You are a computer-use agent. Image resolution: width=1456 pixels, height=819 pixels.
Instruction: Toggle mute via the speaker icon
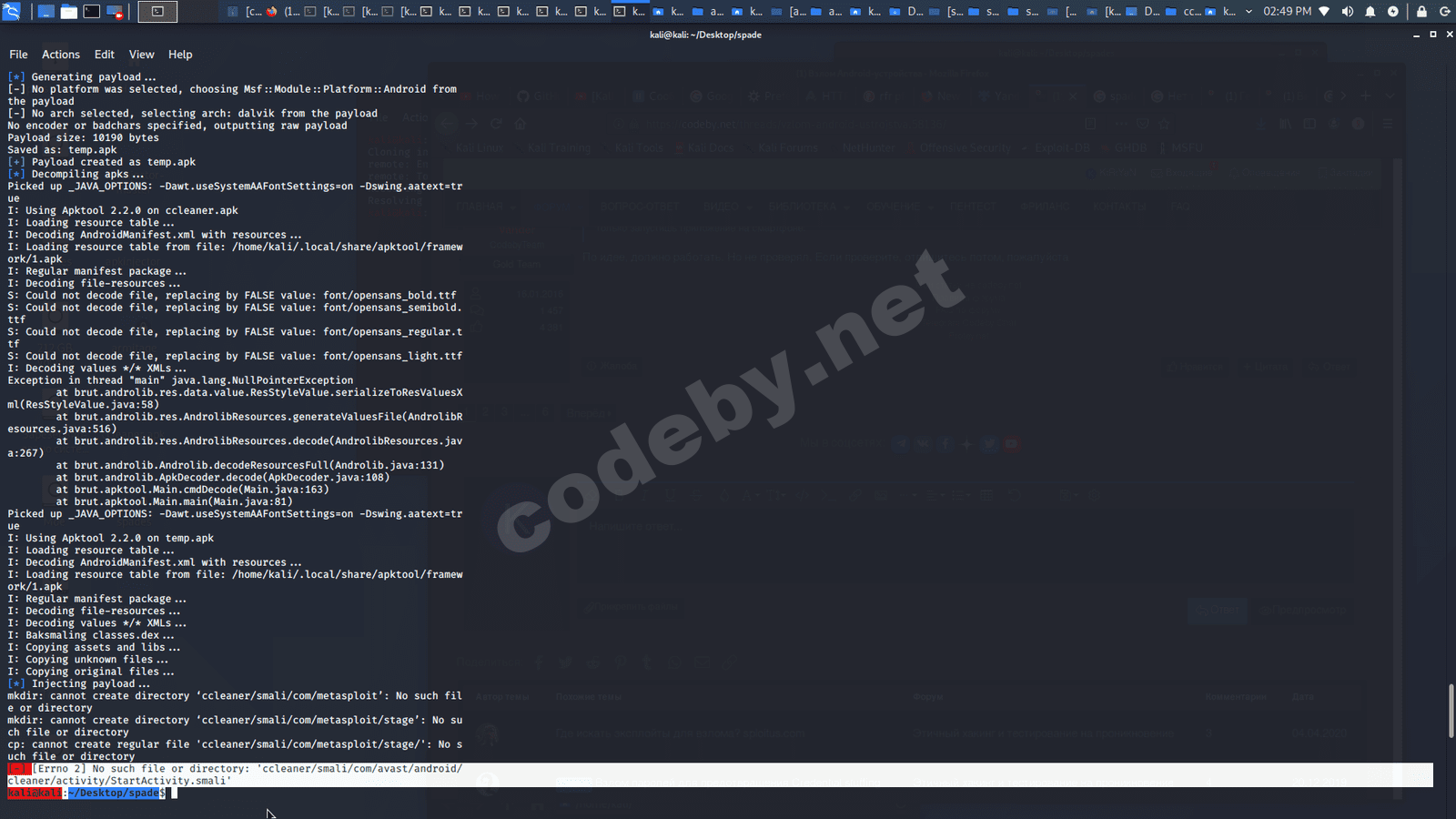1348,12
